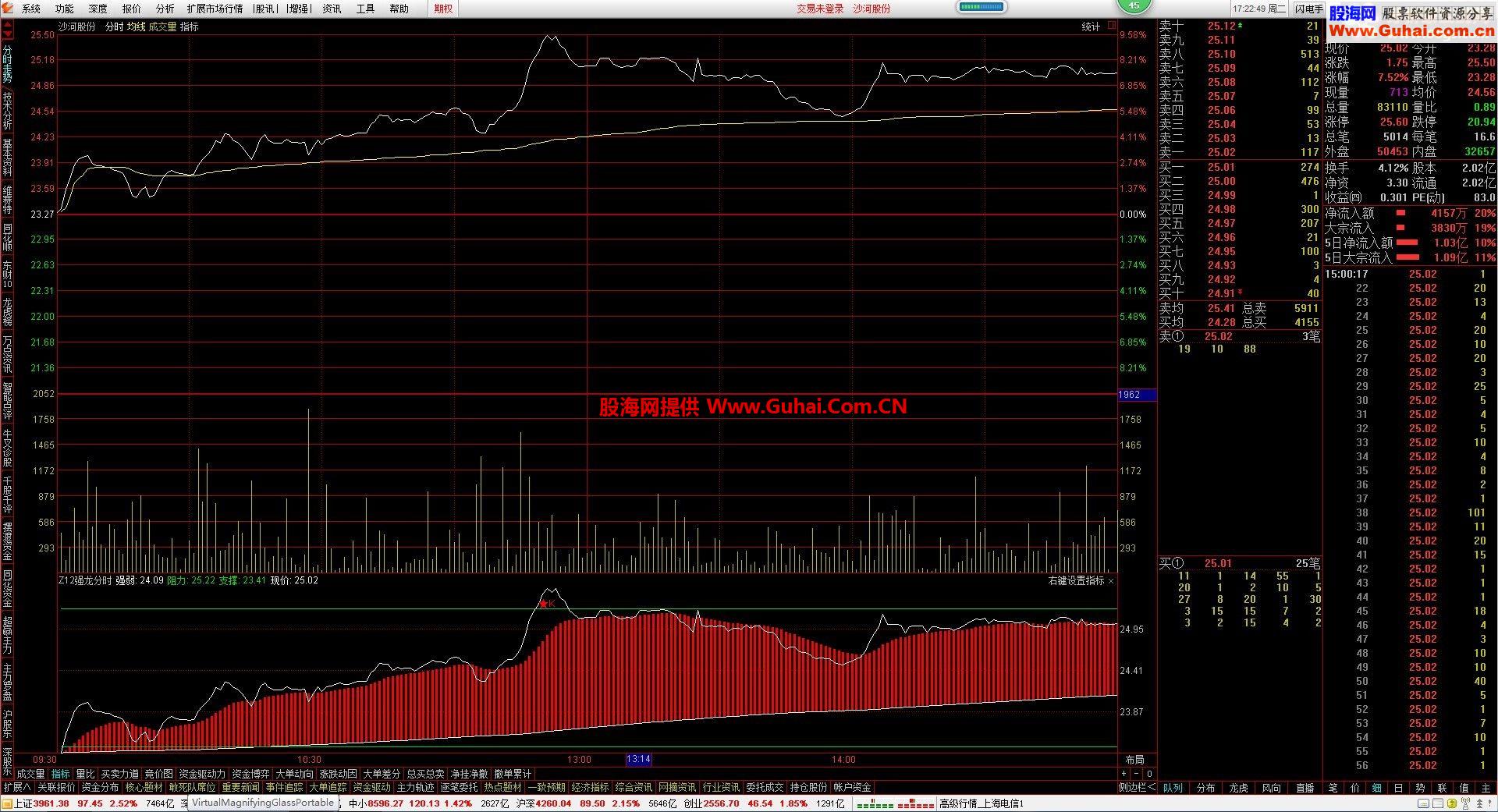Expand buy orders via 买十 down arrow
The width and height of the screenshot is (1498, 812).
(1240, 293)
